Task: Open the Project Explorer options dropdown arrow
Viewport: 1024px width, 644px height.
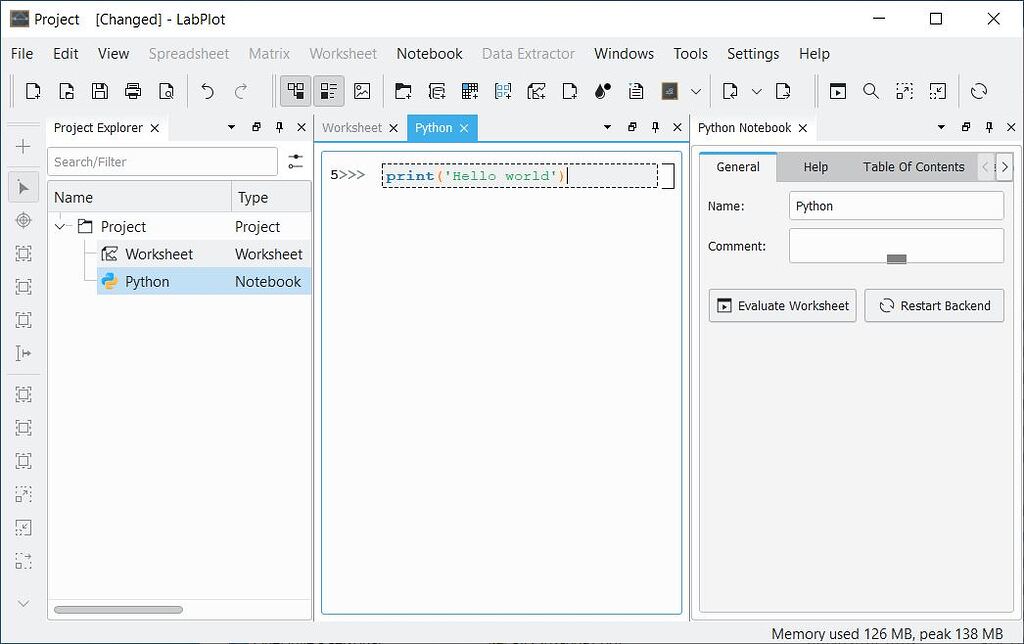Action: 230,127
